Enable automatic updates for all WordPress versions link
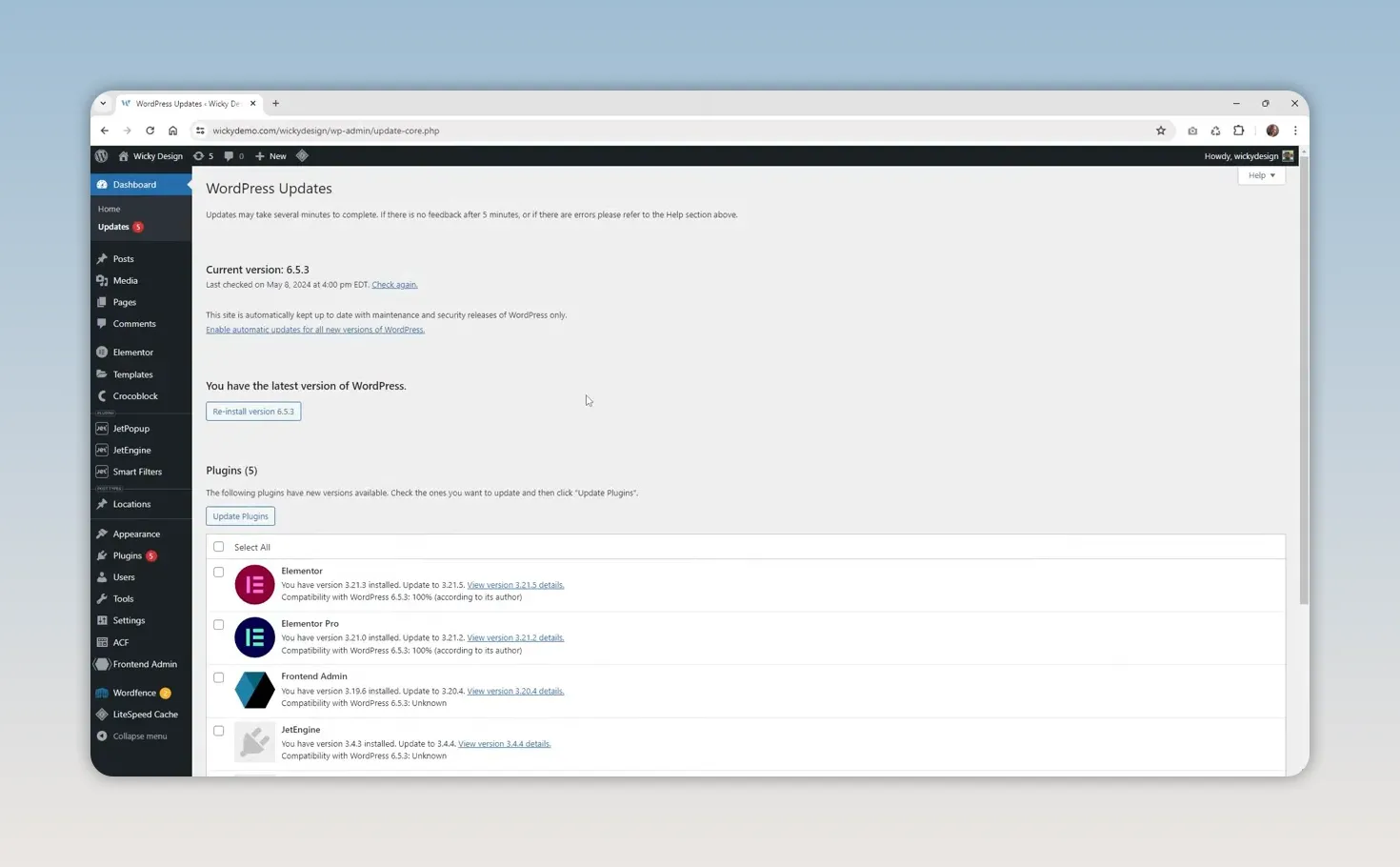The height and width of the screenshot is (867, 1400). click(315, 330)
